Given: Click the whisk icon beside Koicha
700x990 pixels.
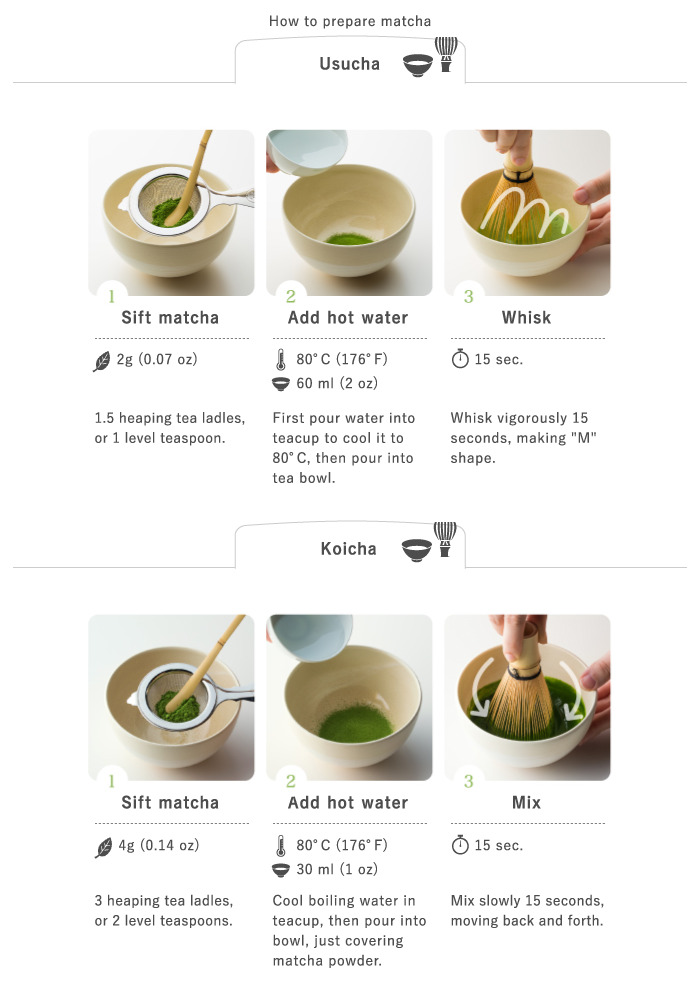Looking at the screenshot, I should (x=444, y=539).
